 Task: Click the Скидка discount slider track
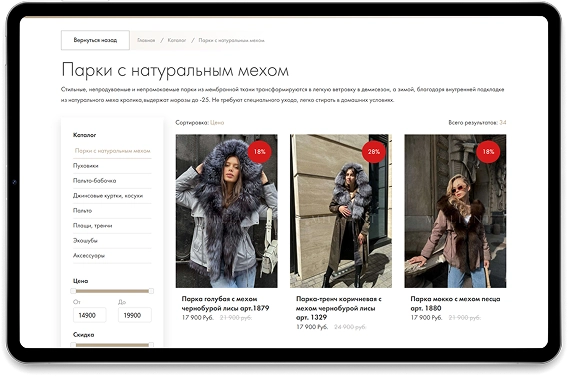click(112, 345)
